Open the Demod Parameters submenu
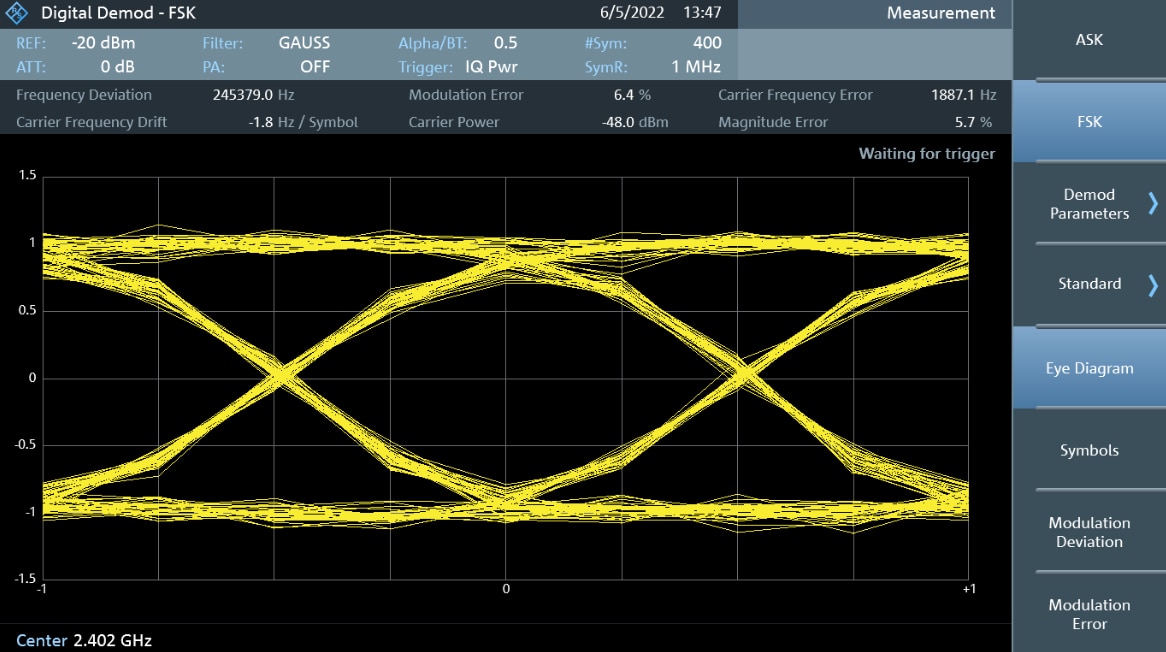1166x652 pixels. [x=1089, y=204]
